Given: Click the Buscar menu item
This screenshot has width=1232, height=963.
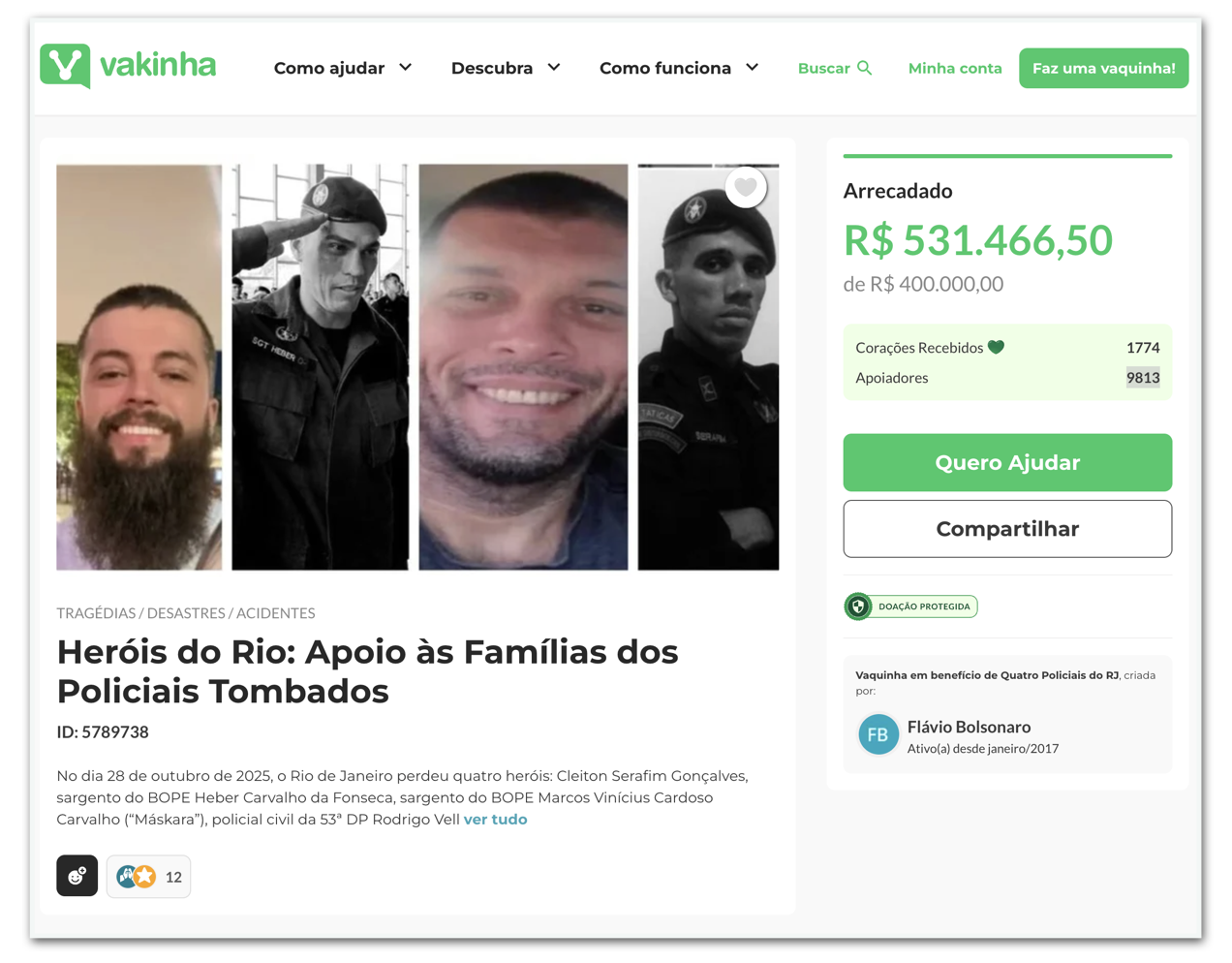Looking at the screenshot, I should tap(835, 68).
